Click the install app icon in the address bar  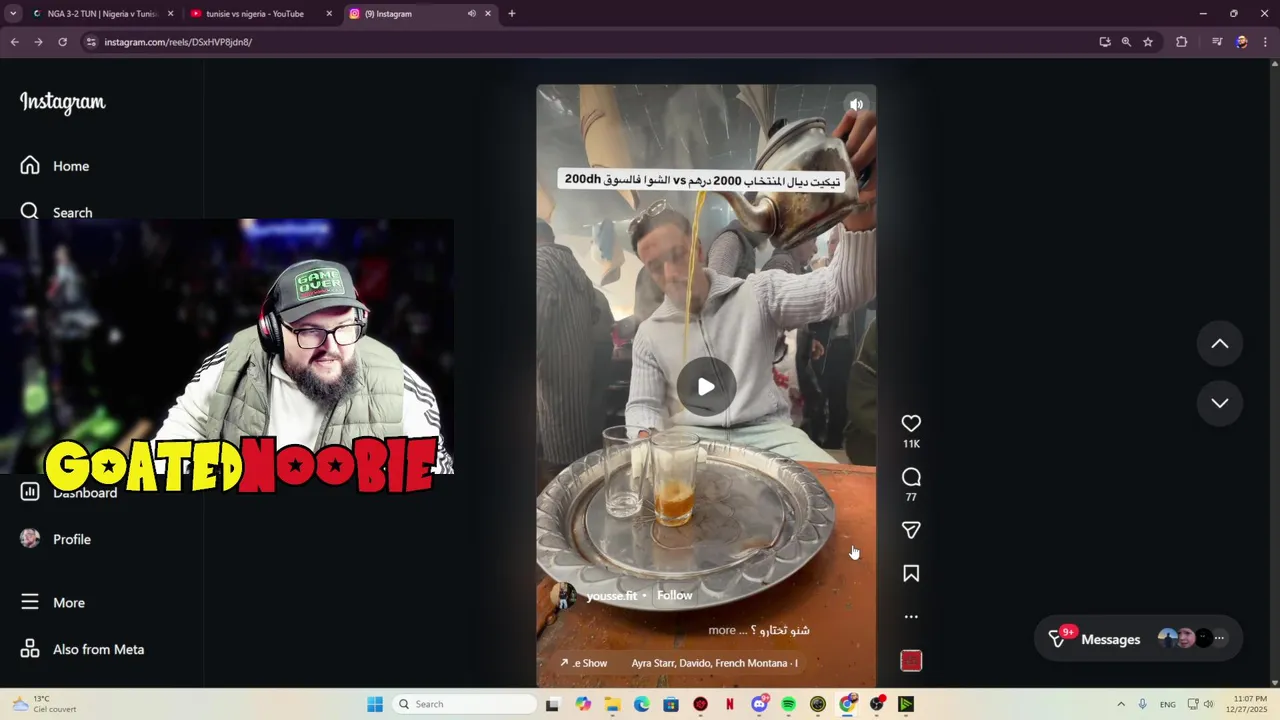click(1105, 42)
